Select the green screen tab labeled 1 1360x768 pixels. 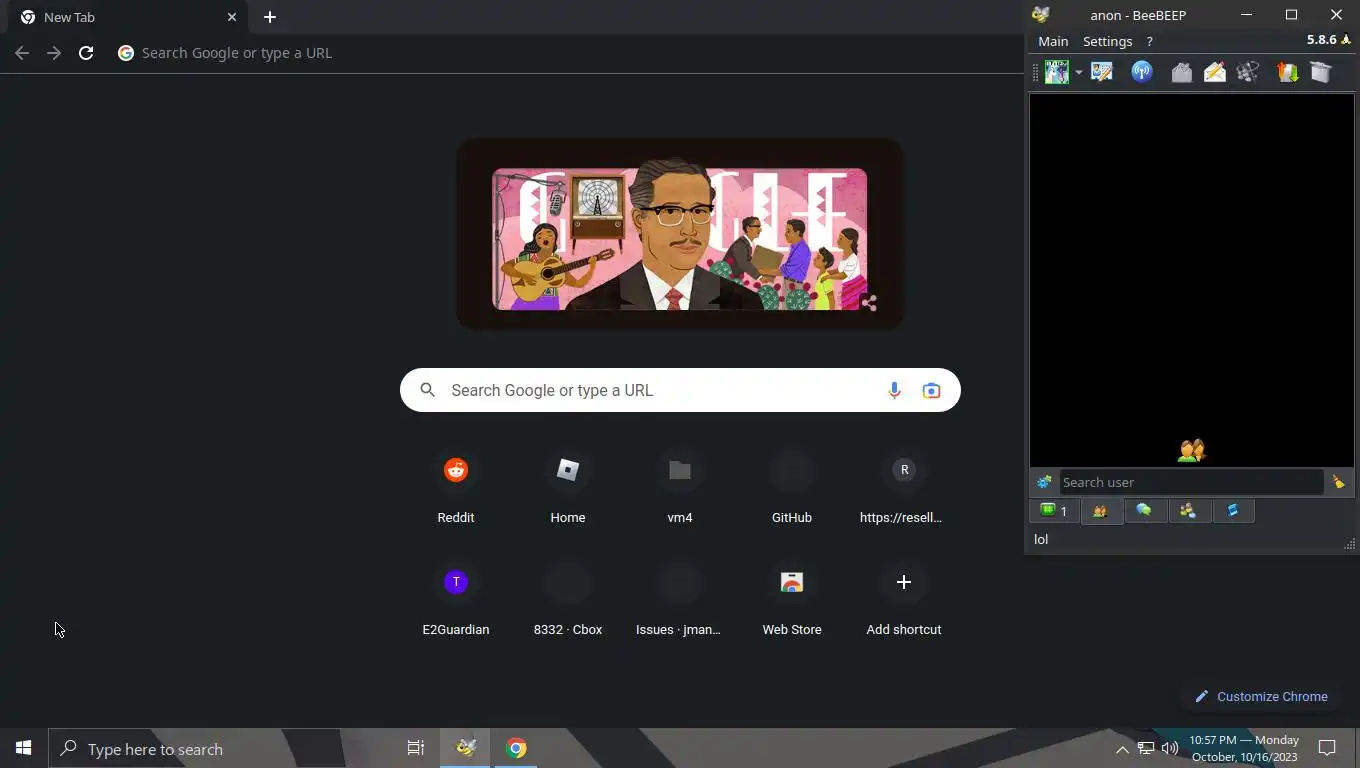tap(1054, 511)
